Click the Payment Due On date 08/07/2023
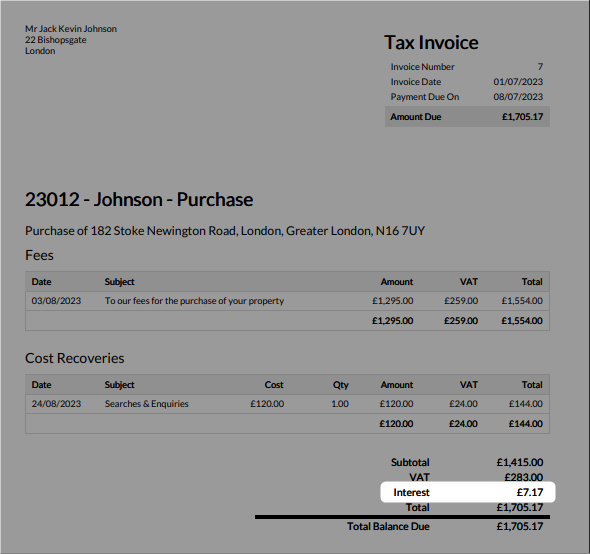 518,97
